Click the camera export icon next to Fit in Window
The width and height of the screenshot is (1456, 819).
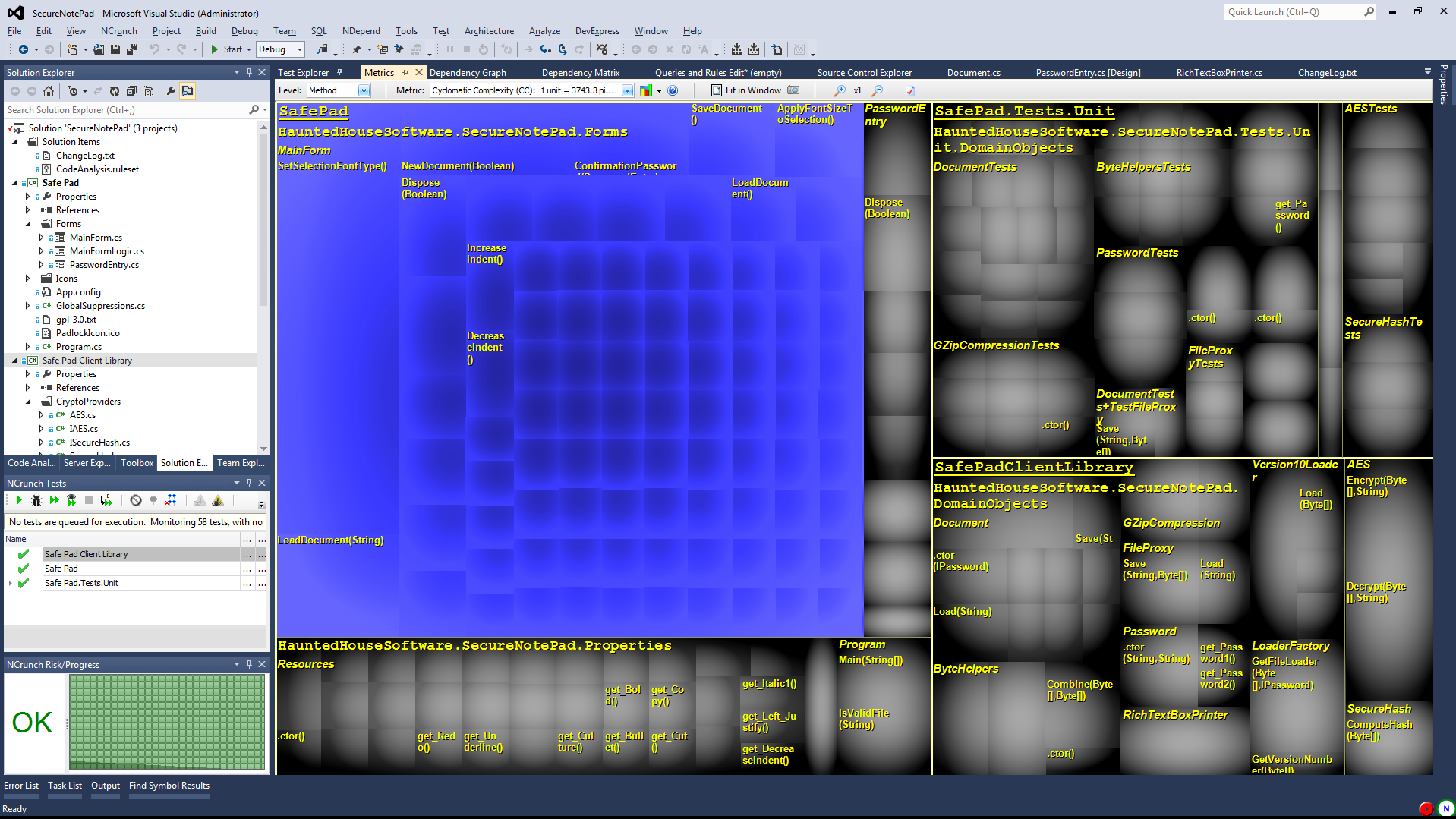pyautogui.click(x=793, y=90)
